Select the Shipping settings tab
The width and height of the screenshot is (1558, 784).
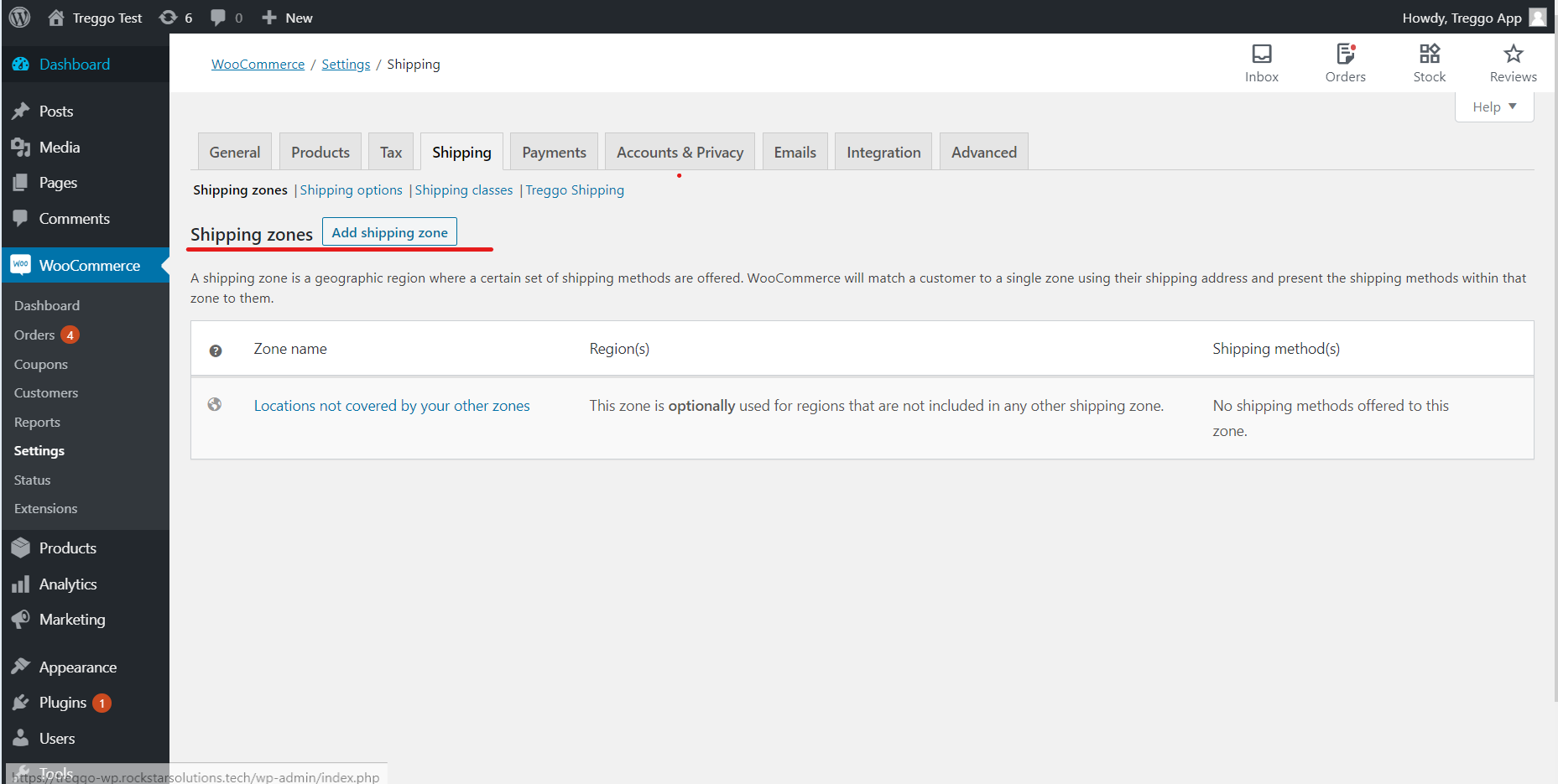(461, 152)
